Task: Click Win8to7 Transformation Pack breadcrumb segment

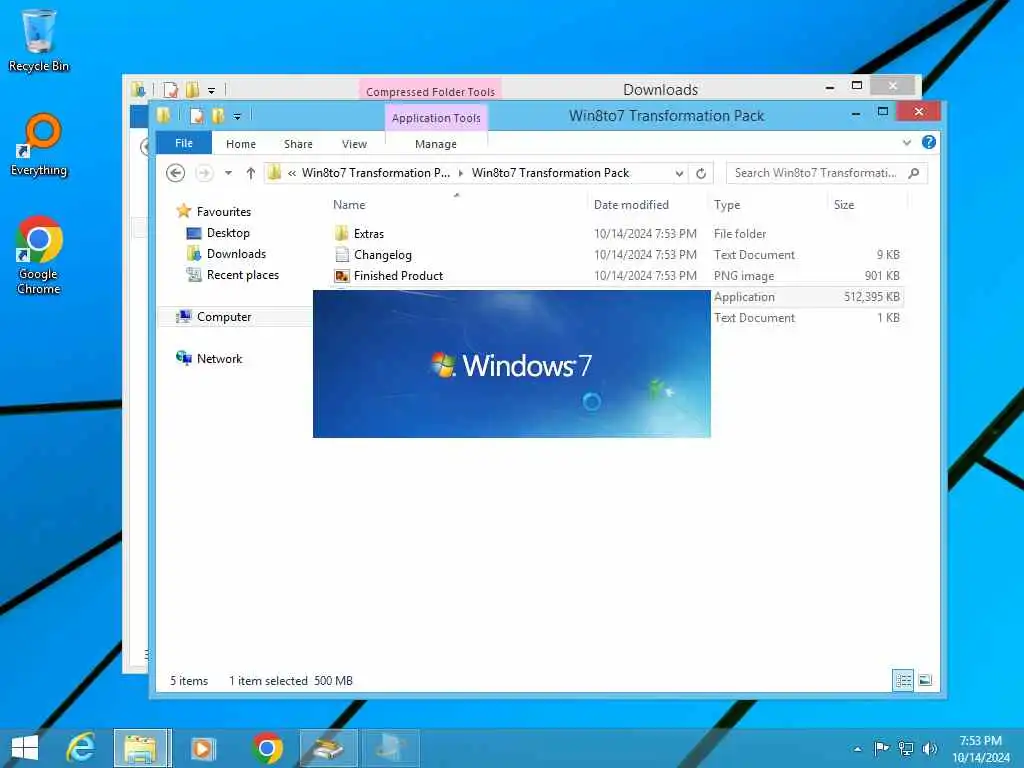Action: pyautogui.click(x=551, y=173)
